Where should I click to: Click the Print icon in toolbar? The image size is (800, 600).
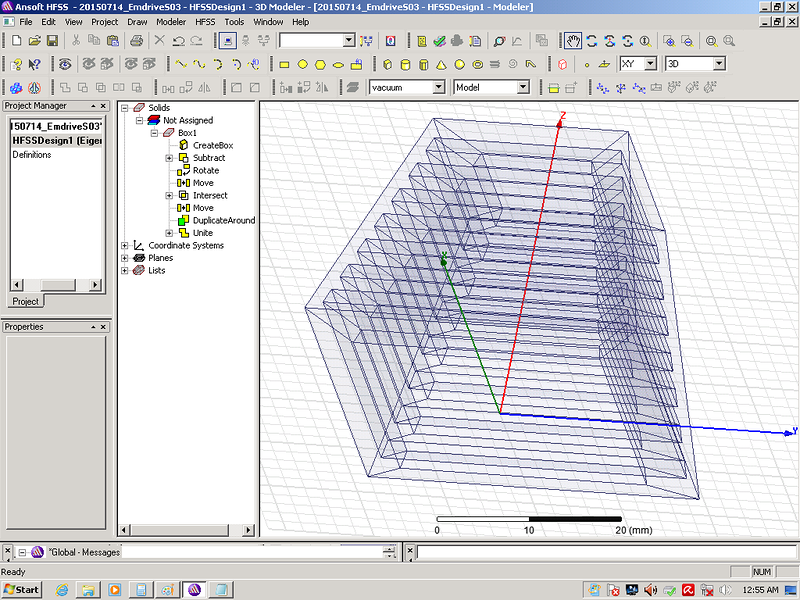pyautogui.click(x=136, y=41)
